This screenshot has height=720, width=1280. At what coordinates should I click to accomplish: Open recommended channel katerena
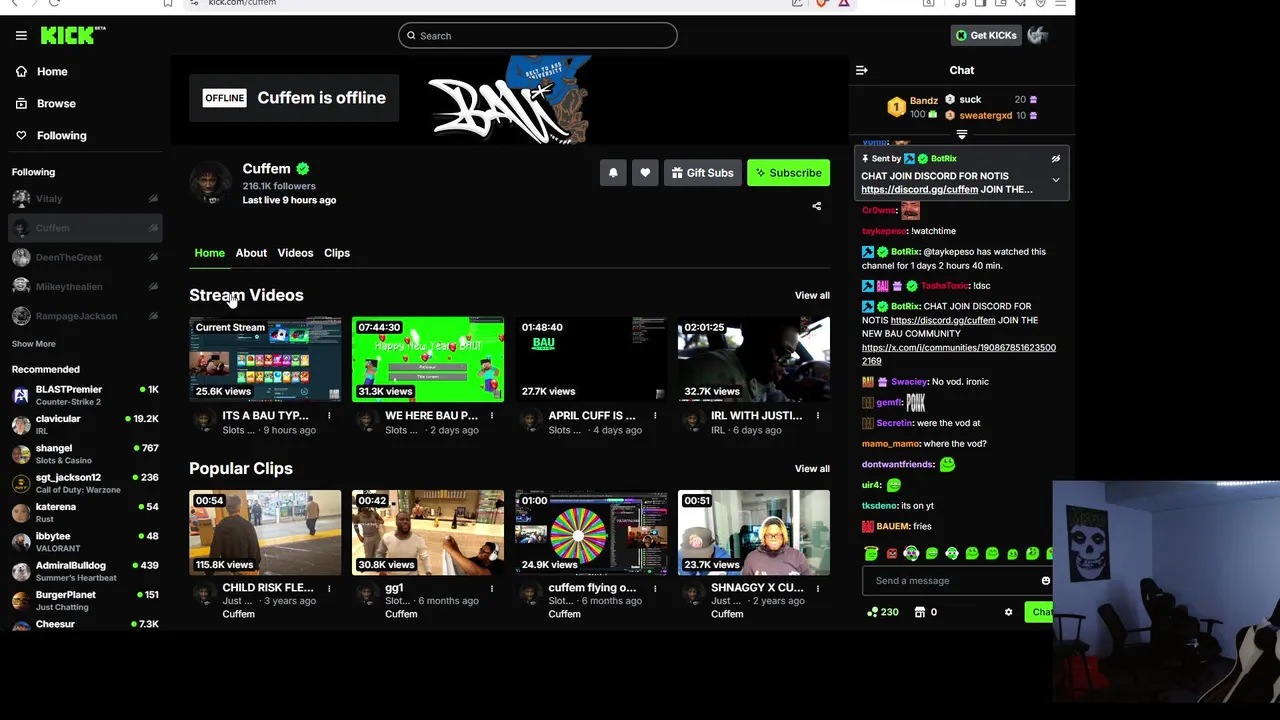point(84,512)
